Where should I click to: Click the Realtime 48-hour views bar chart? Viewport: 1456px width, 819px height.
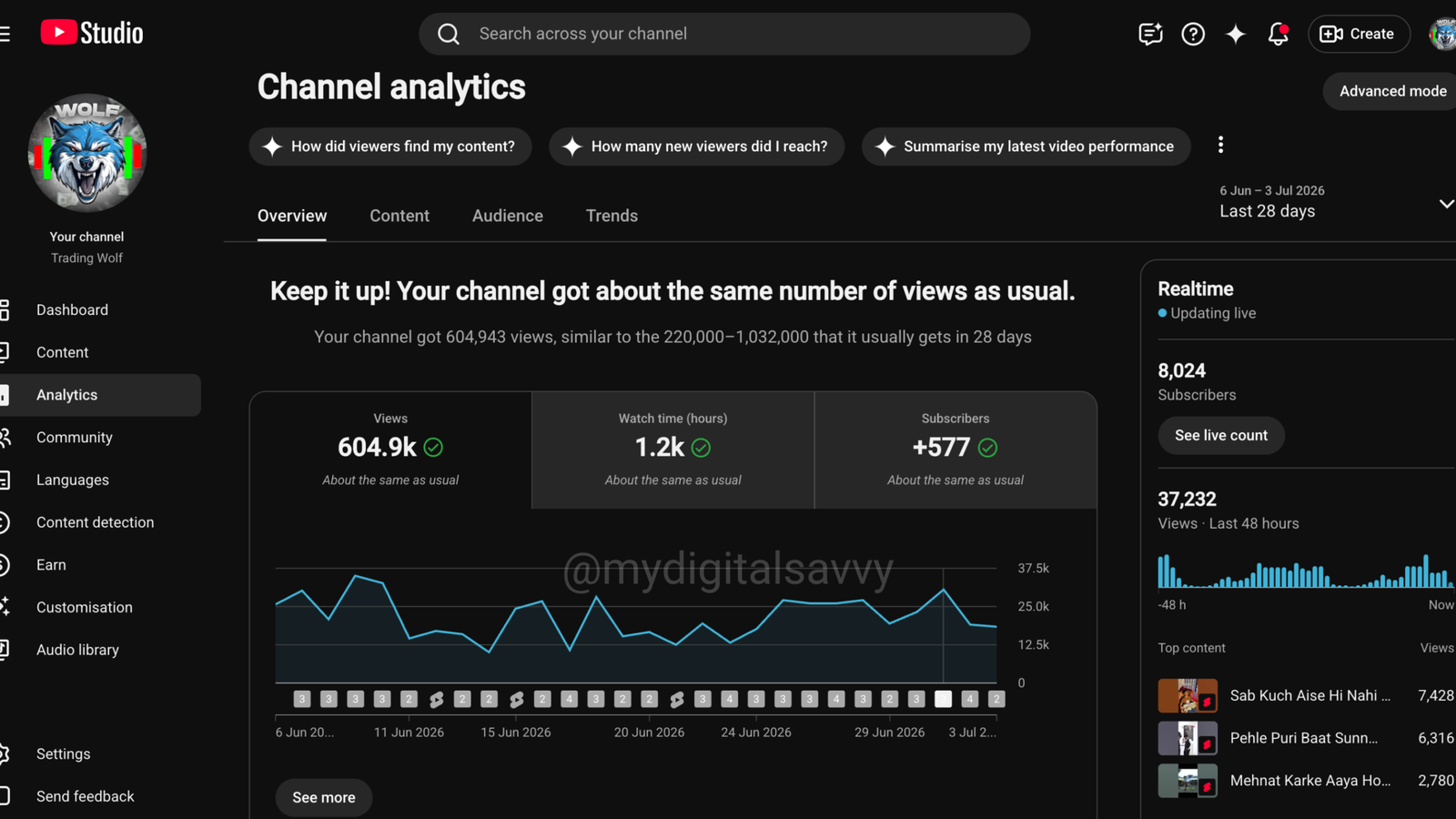(x=1306, y=571)
